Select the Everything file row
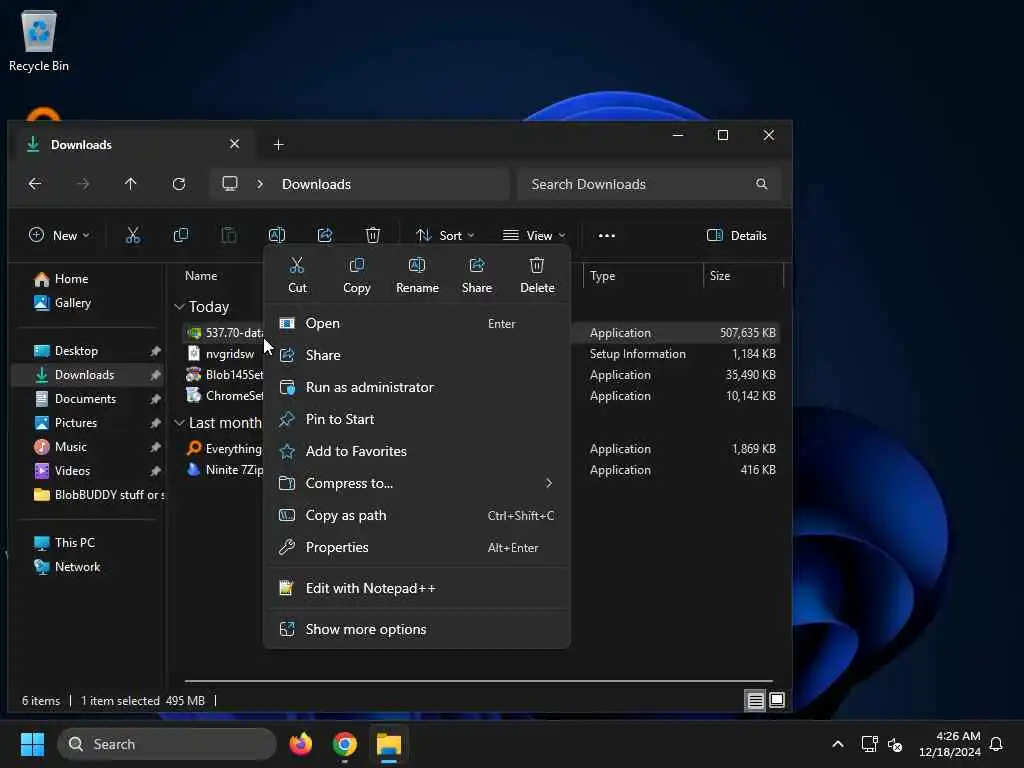The width and height of the screenshot is (1024, 768). point(481,449)
